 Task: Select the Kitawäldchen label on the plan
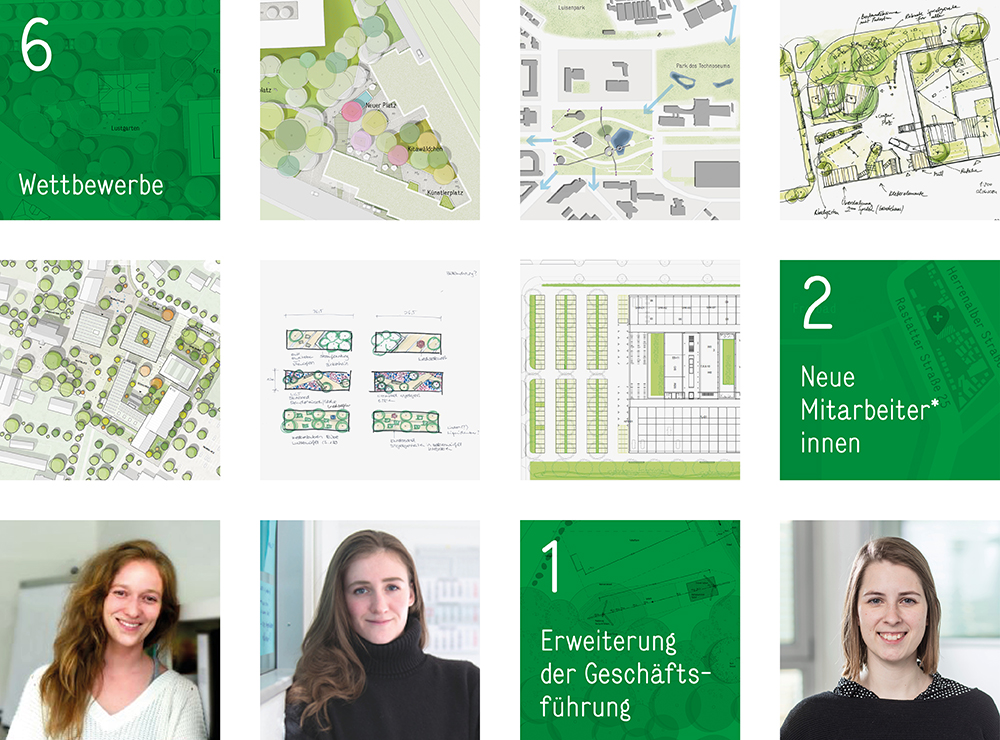[428, 147]
